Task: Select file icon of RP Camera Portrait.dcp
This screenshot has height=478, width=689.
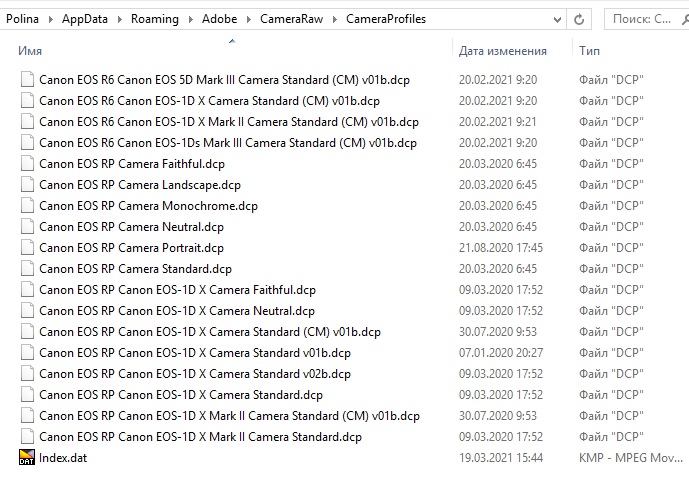Action: (27, 248)
